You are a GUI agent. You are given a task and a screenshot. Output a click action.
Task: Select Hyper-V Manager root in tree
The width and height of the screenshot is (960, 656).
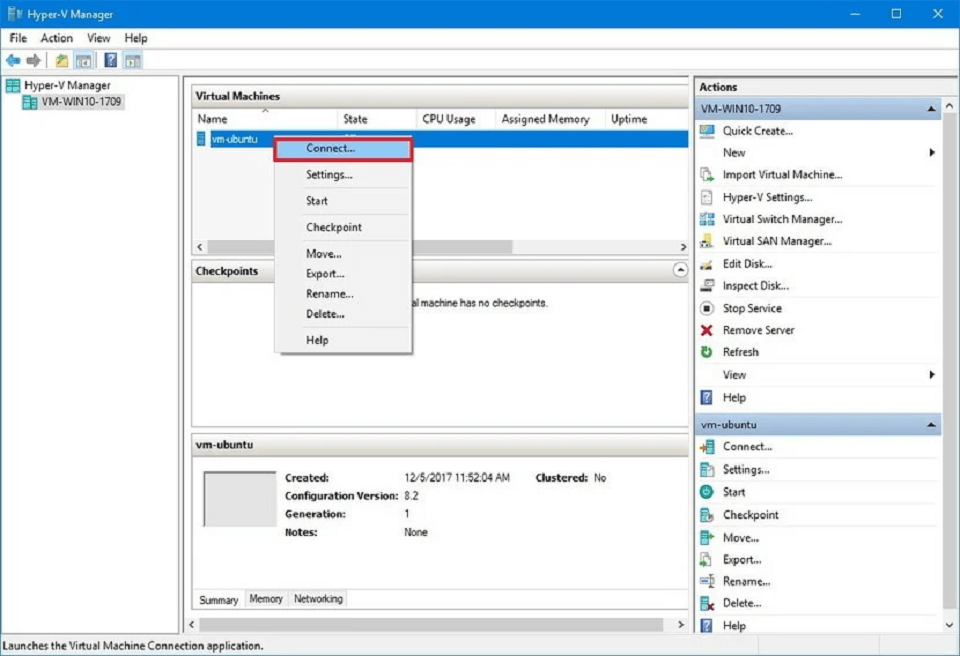[67, 85]
